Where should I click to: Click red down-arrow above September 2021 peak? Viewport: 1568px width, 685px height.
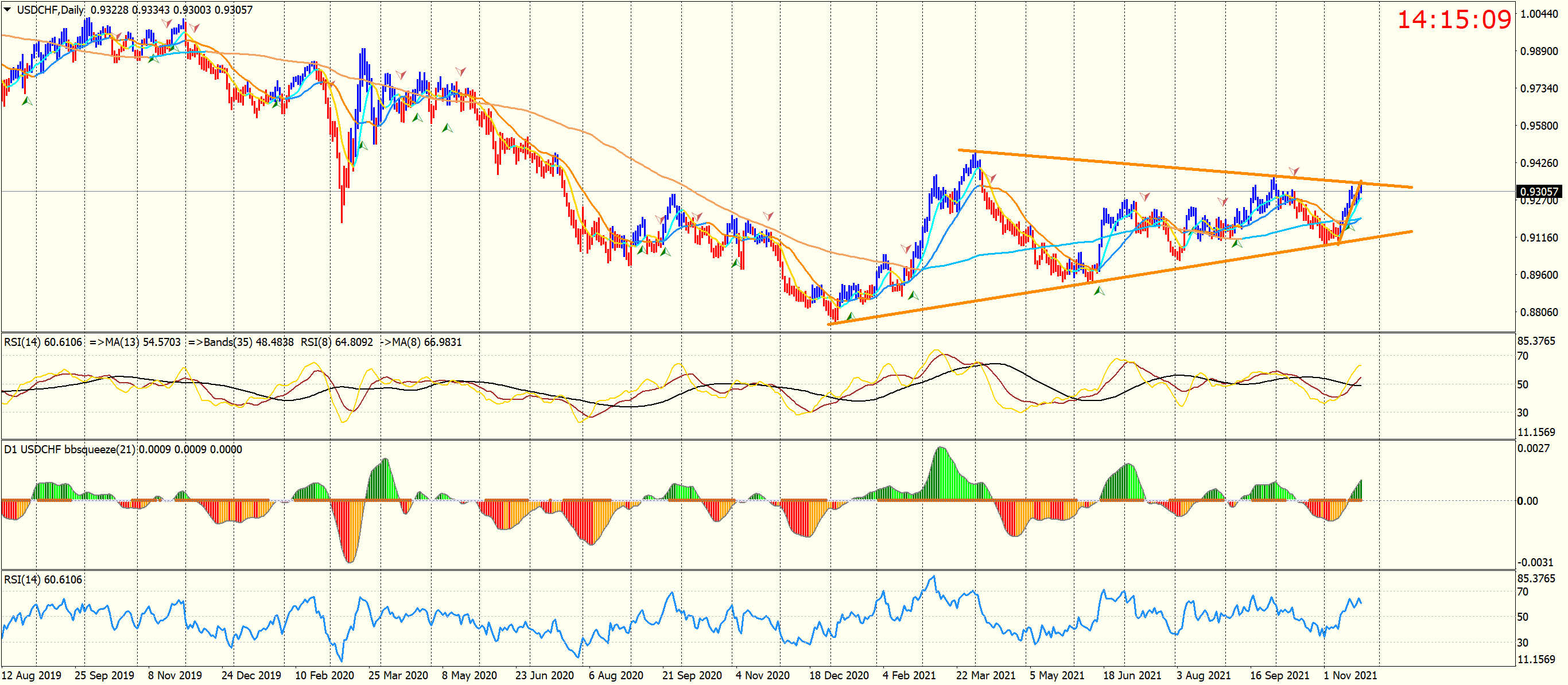(x=1294, y=171)
